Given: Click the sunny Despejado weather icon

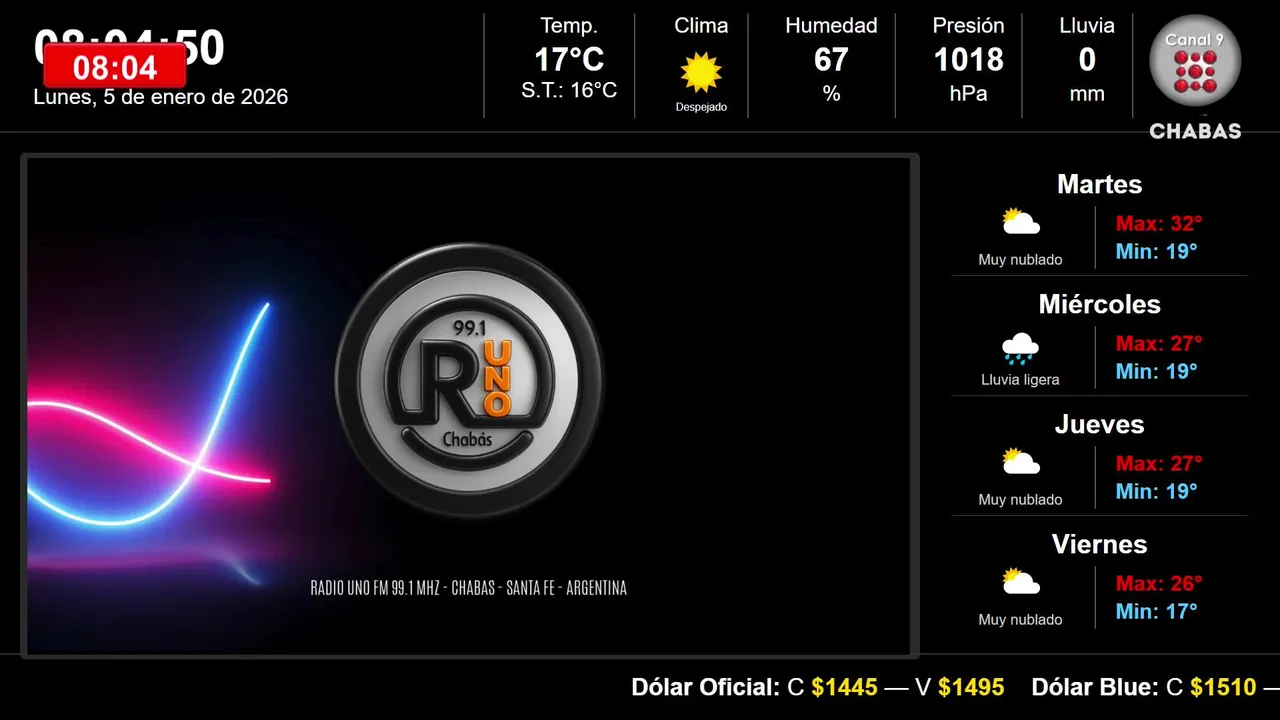Looking at the screenshot, I should point(701,72).
